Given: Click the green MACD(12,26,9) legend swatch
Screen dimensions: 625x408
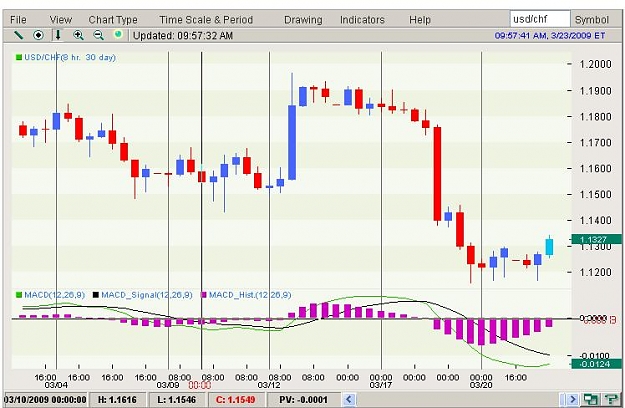Looking at the screenshot, I should click(19, 295).
